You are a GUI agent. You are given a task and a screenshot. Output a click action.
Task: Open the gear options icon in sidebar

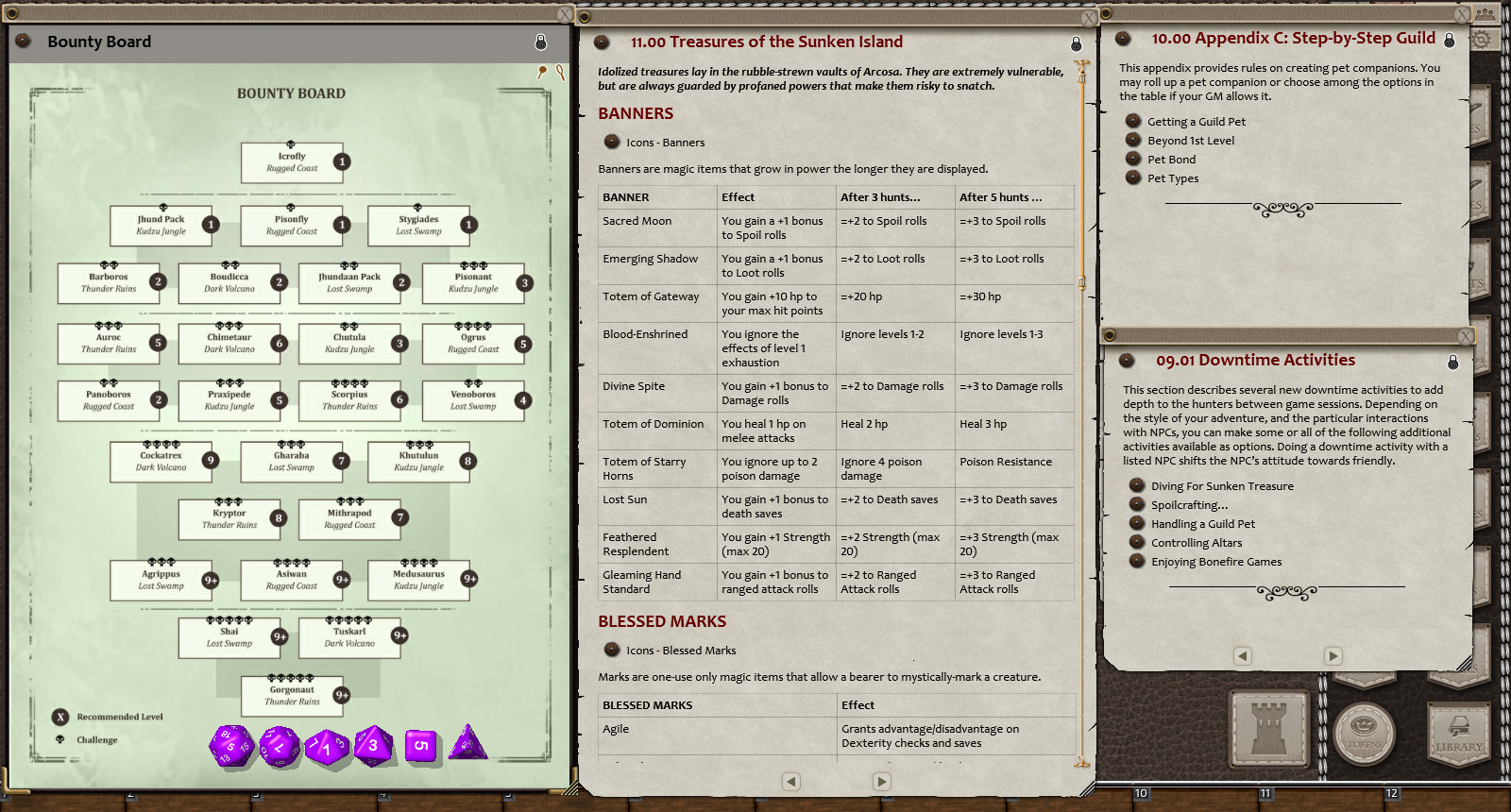1482,40
